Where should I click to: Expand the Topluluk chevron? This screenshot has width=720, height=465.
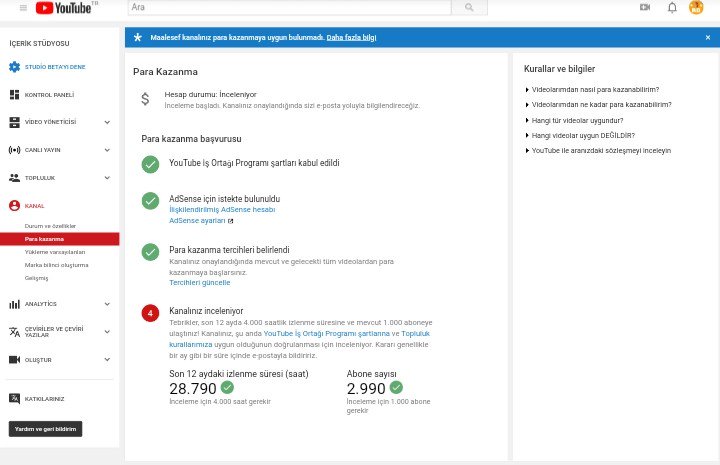[107, 178]
